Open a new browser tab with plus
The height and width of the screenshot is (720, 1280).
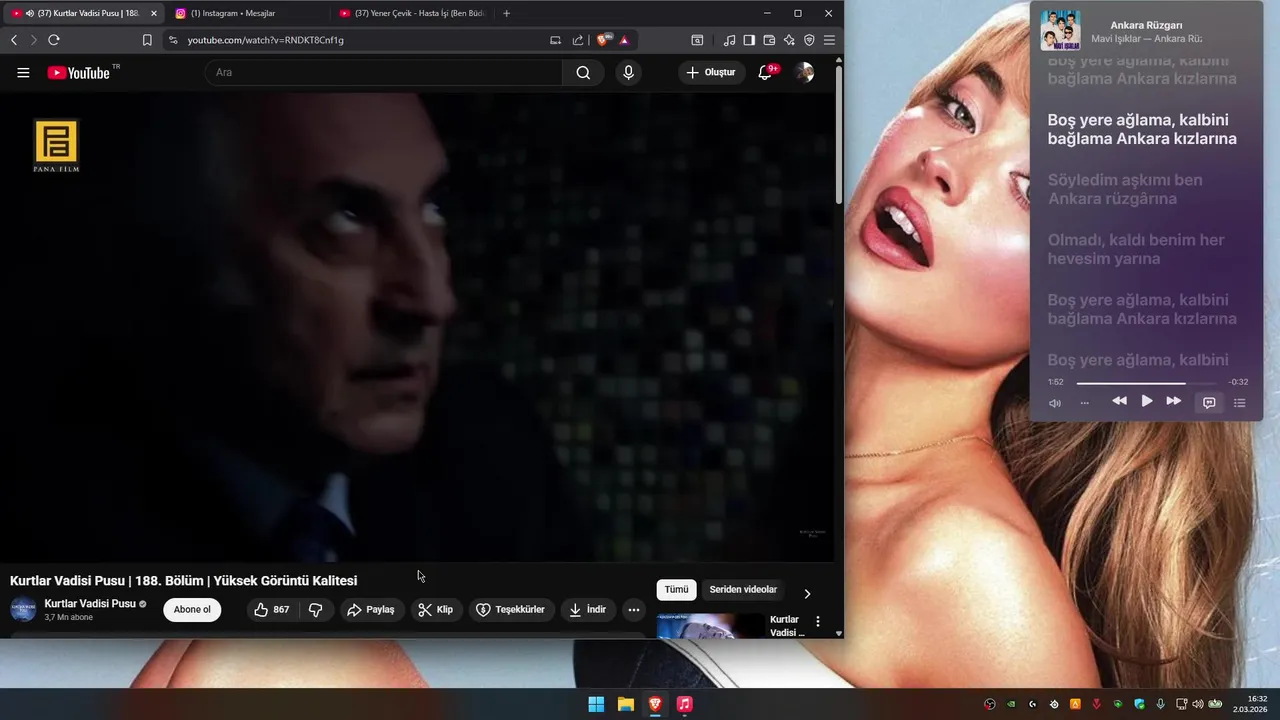point(507,13)
